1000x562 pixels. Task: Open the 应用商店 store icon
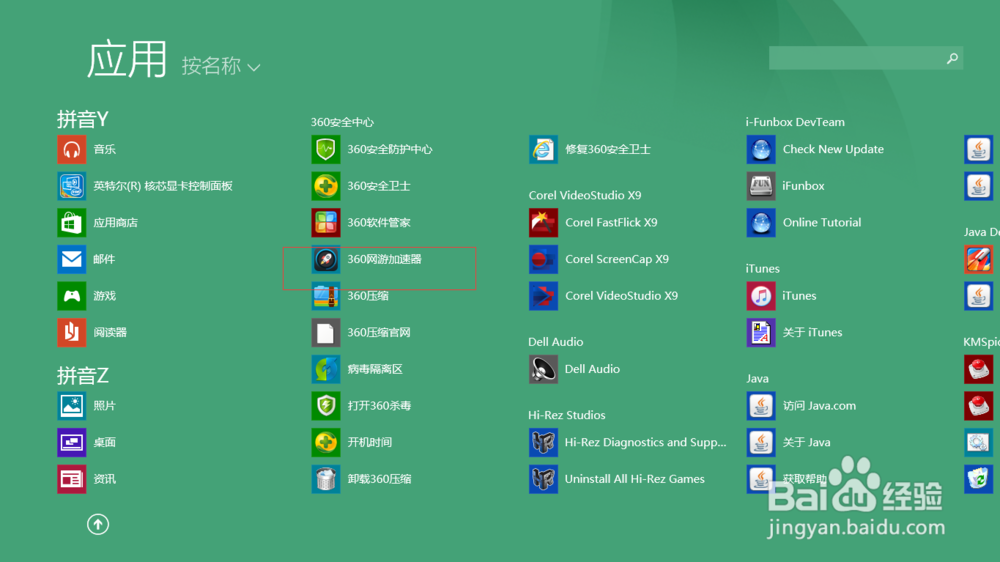[x=71, y=223]
